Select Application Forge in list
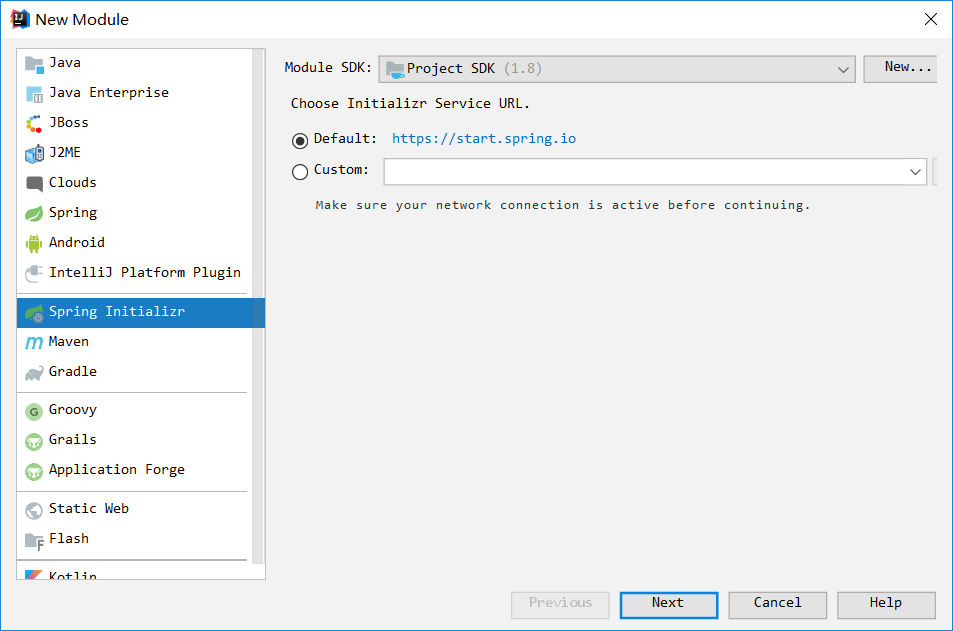Image resolution: width=953 pixels, height=631 pixels. (x=116, y=470)
